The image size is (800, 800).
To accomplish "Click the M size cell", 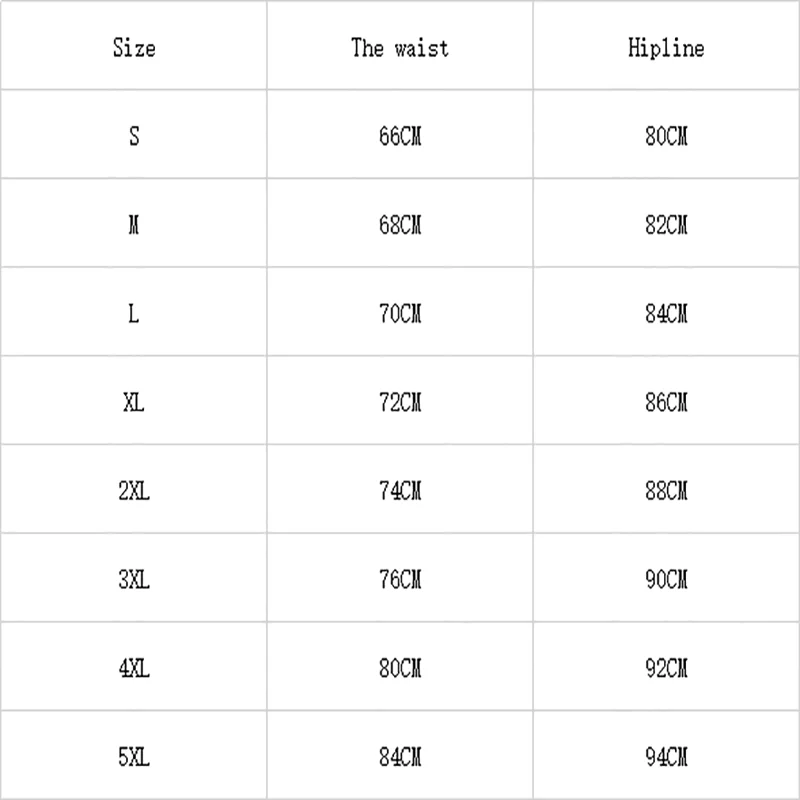I will click(134, 226).
